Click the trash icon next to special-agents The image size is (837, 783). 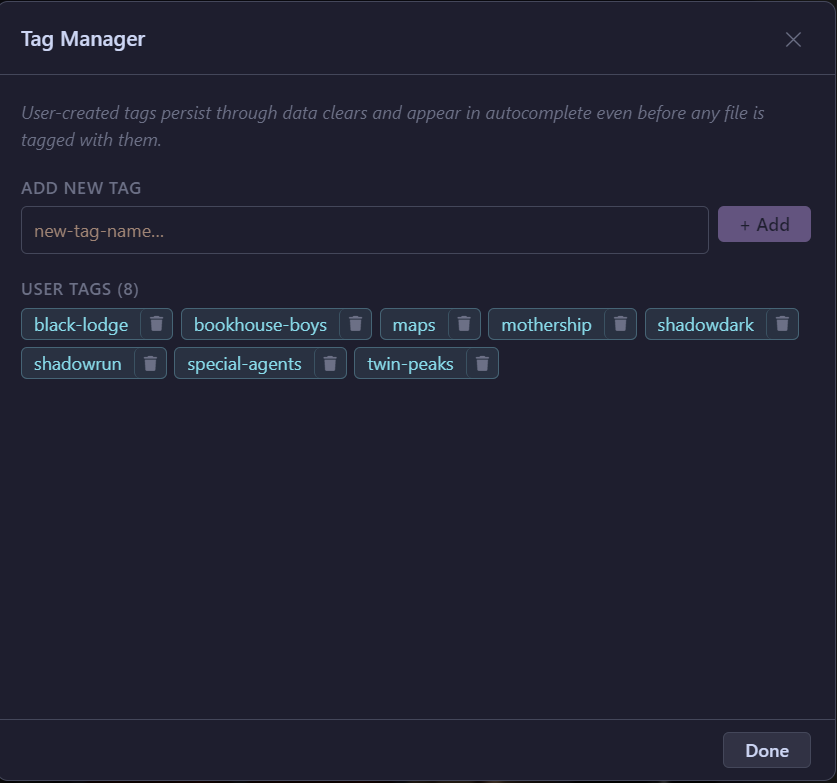330,363
